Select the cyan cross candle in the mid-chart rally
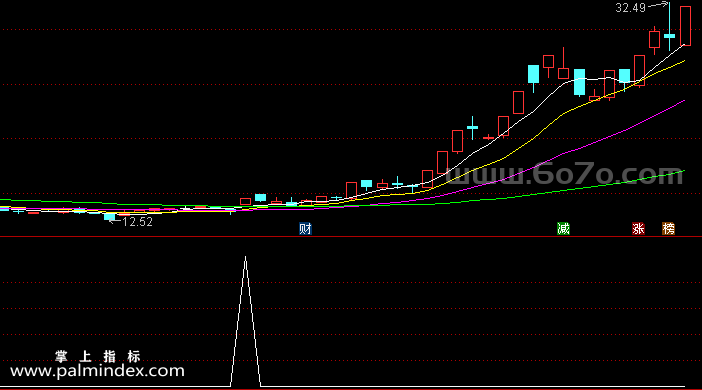The height and width of the screenshot is (390, 702). tap(472, 128)
